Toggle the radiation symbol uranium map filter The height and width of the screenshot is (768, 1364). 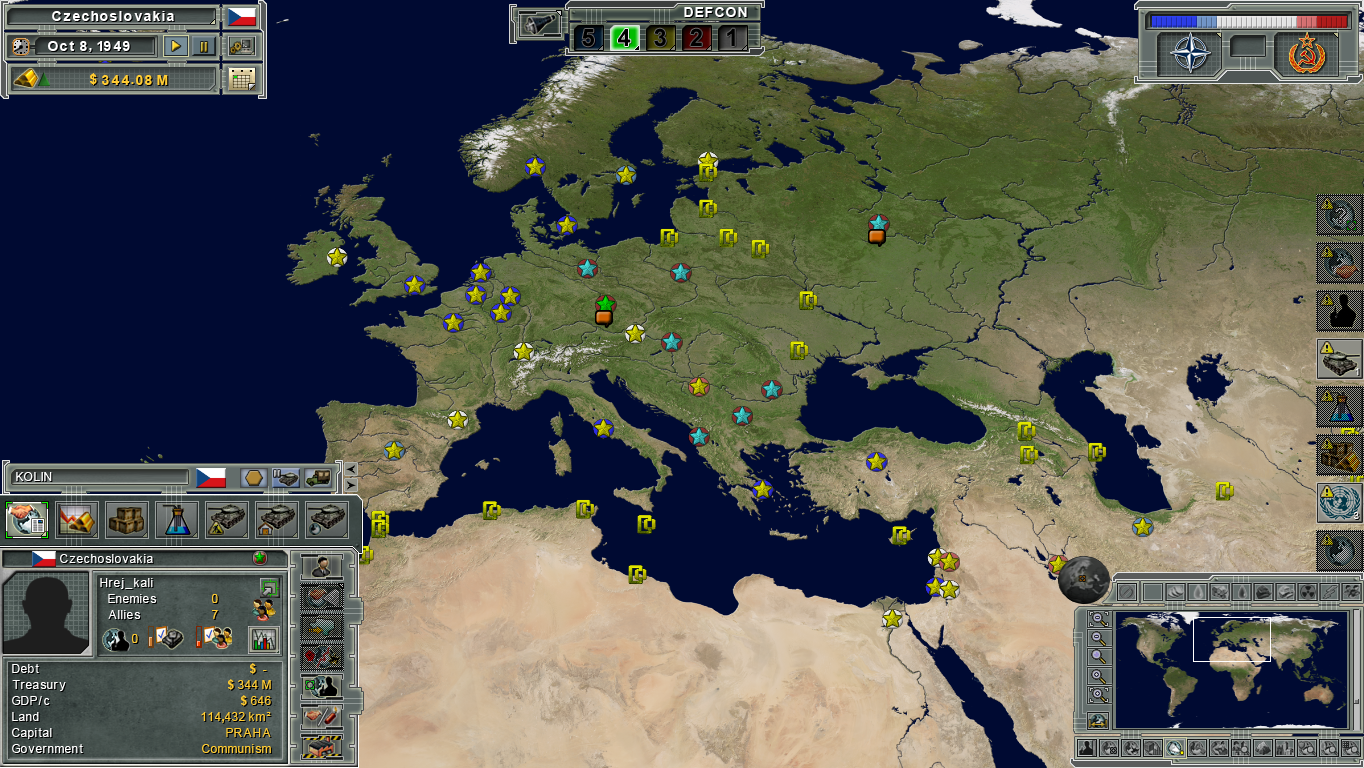[1306, 592]
